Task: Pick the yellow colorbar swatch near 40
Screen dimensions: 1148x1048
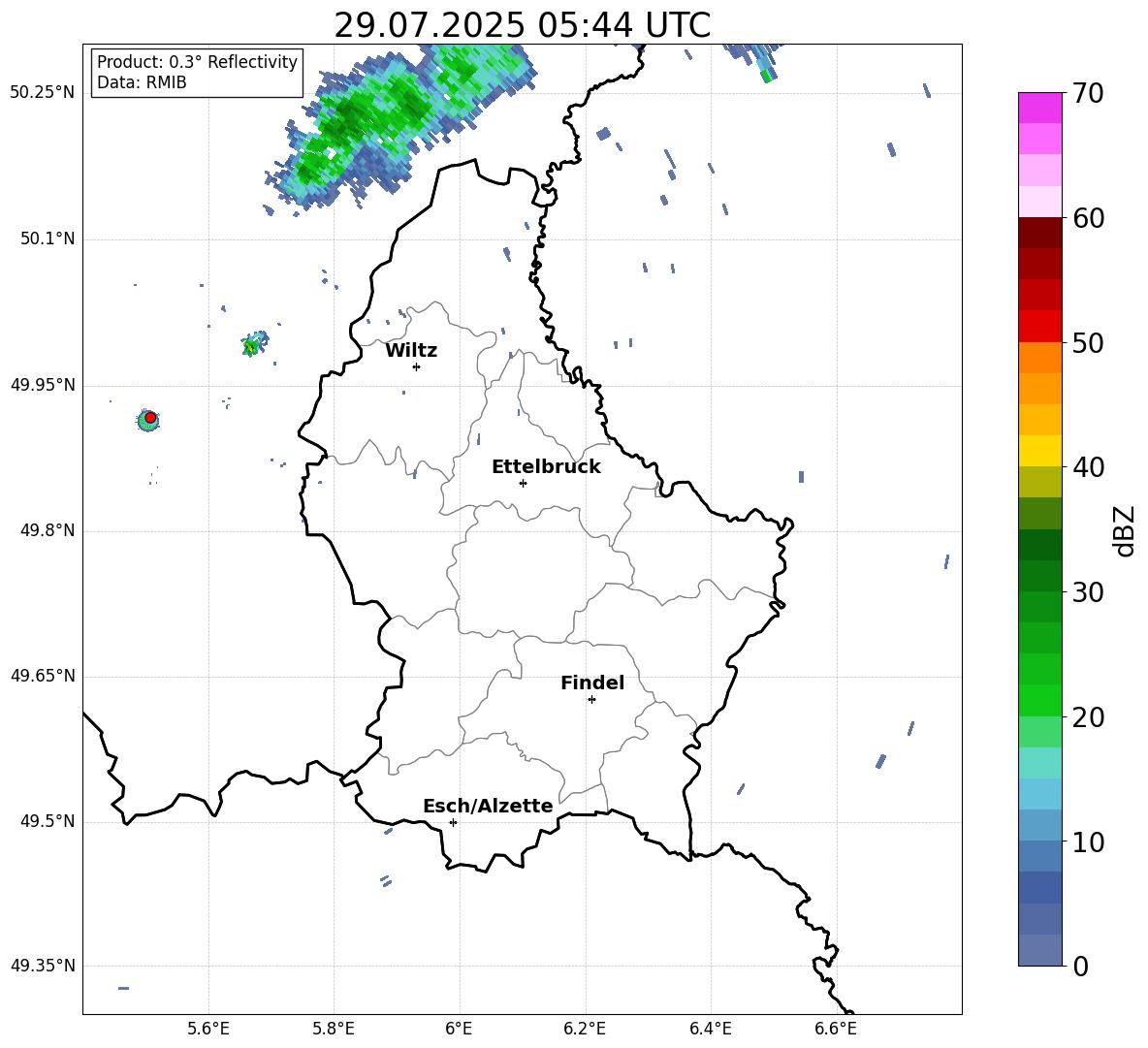Action: point(1039,451)
